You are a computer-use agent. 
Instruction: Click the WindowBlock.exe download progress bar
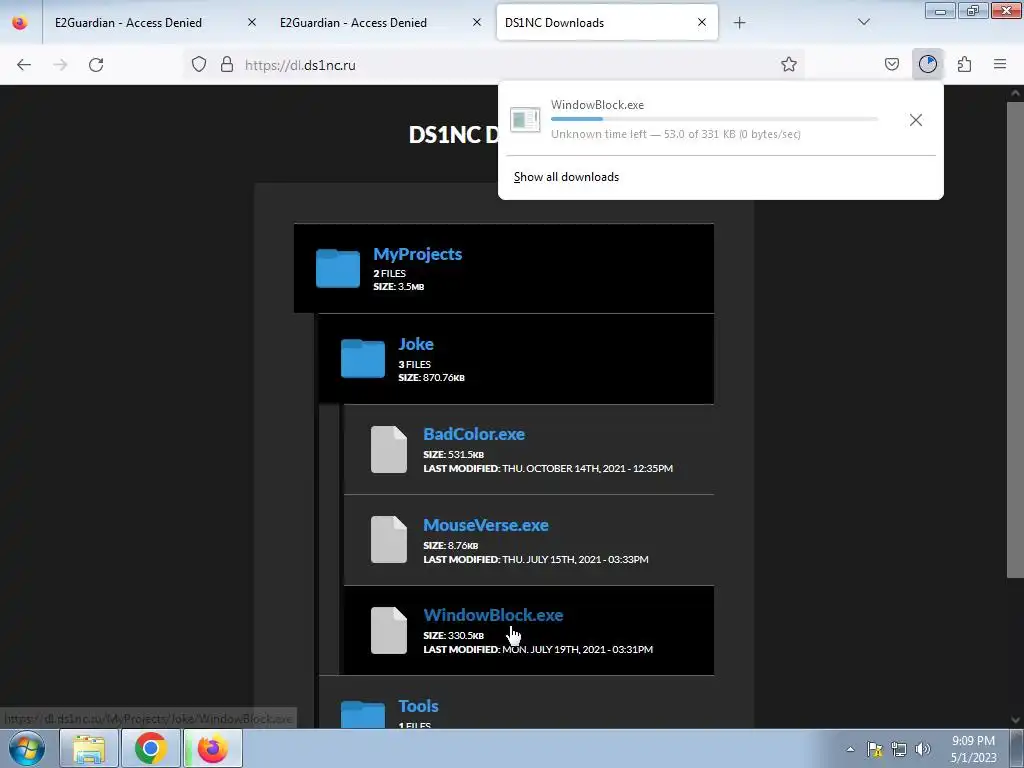714,119
